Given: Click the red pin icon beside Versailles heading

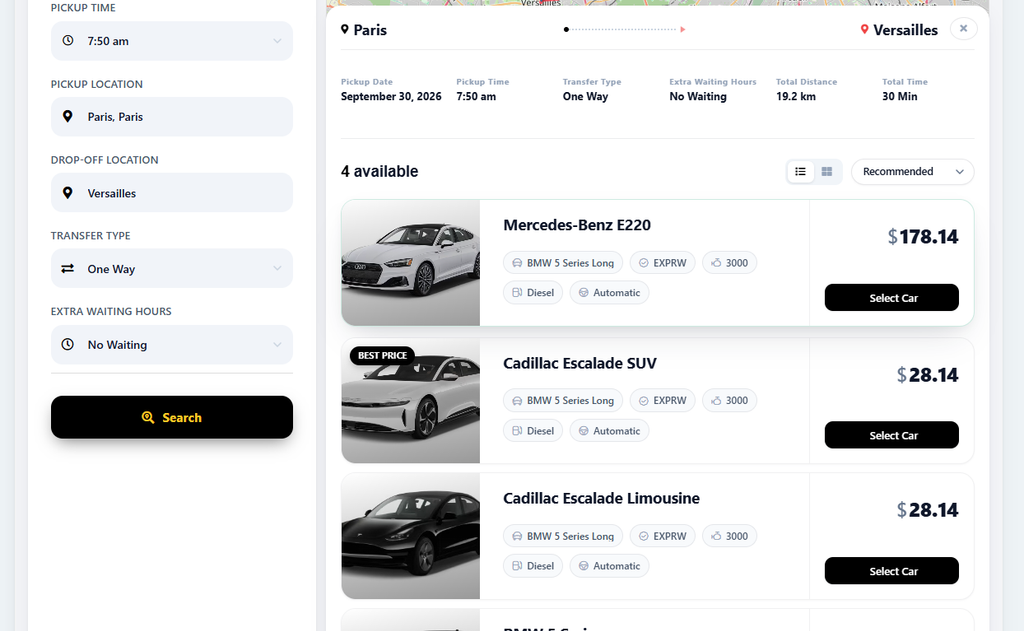Looking at the screenshot, I should 864,29.
